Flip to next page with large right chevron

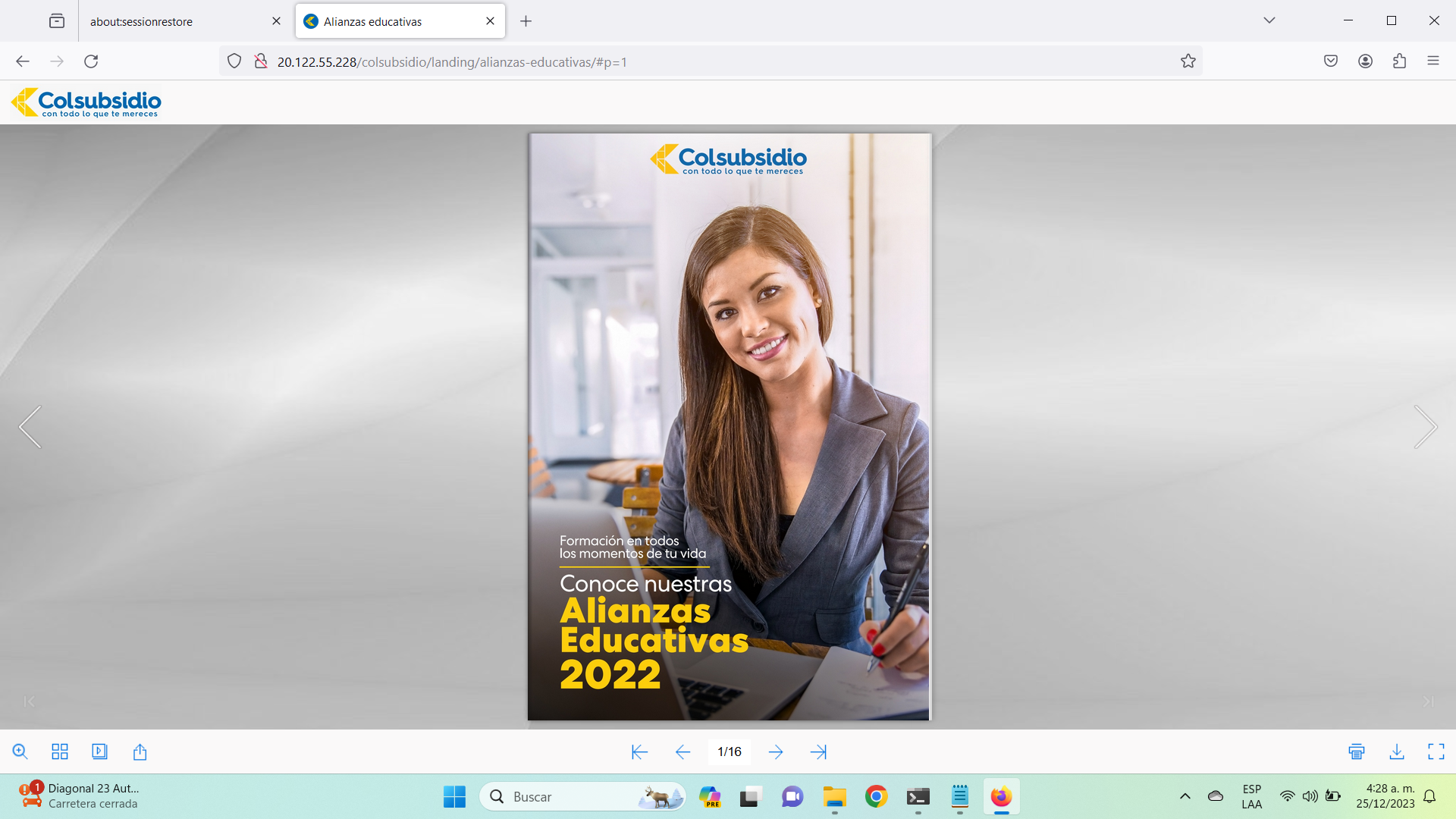point(1426,427)
